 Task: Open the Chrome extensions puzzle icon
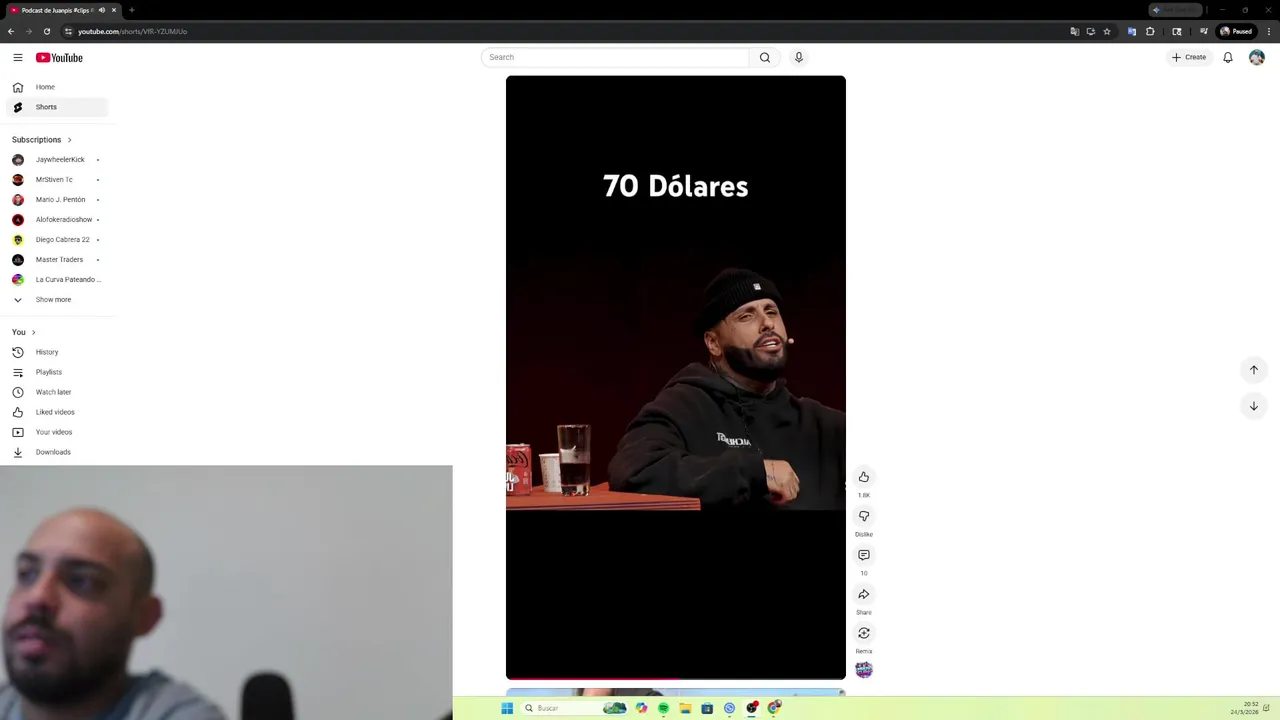coord(1150,31)
